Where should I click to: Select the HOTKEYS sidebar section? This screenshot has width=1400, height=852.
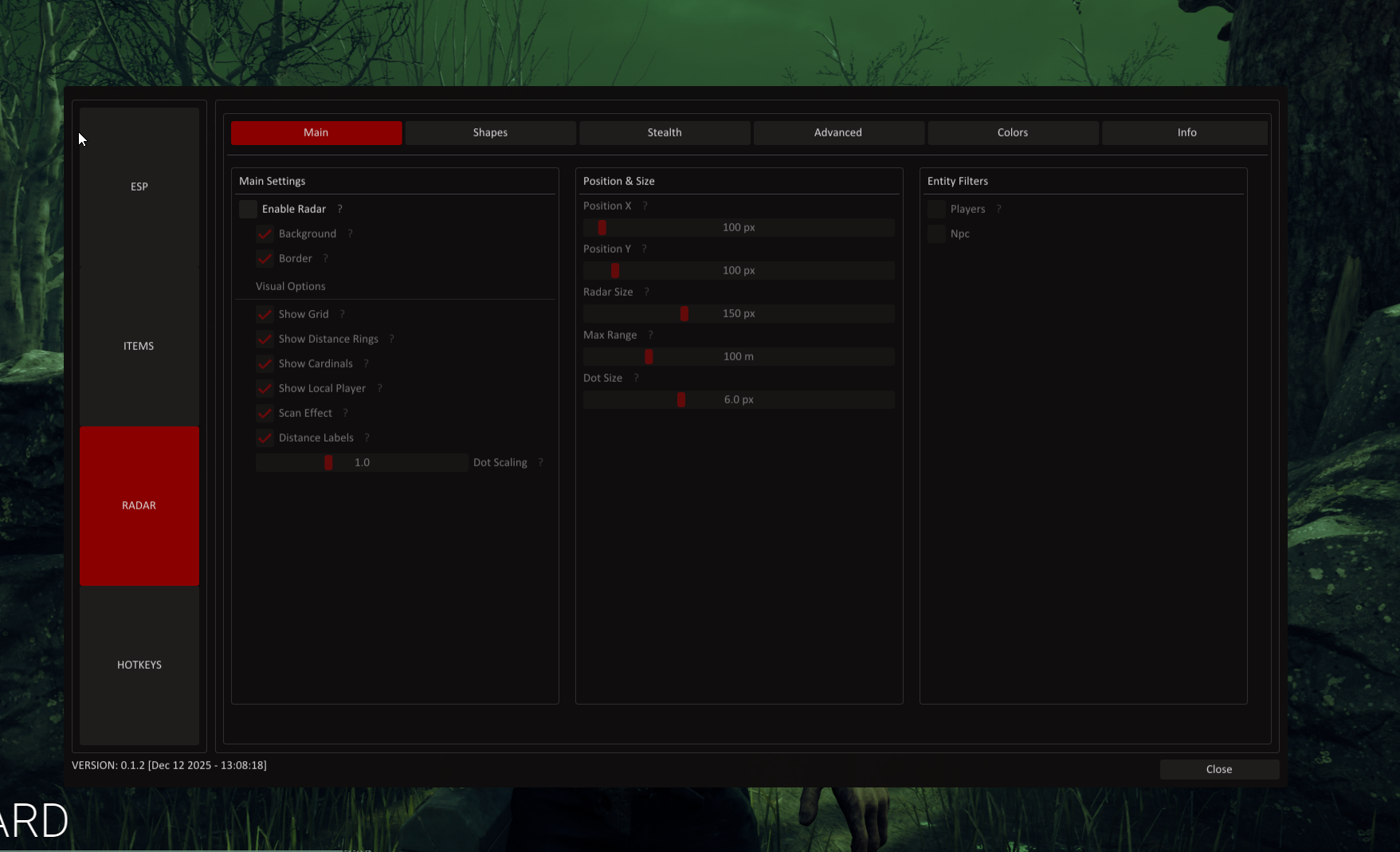139,665
